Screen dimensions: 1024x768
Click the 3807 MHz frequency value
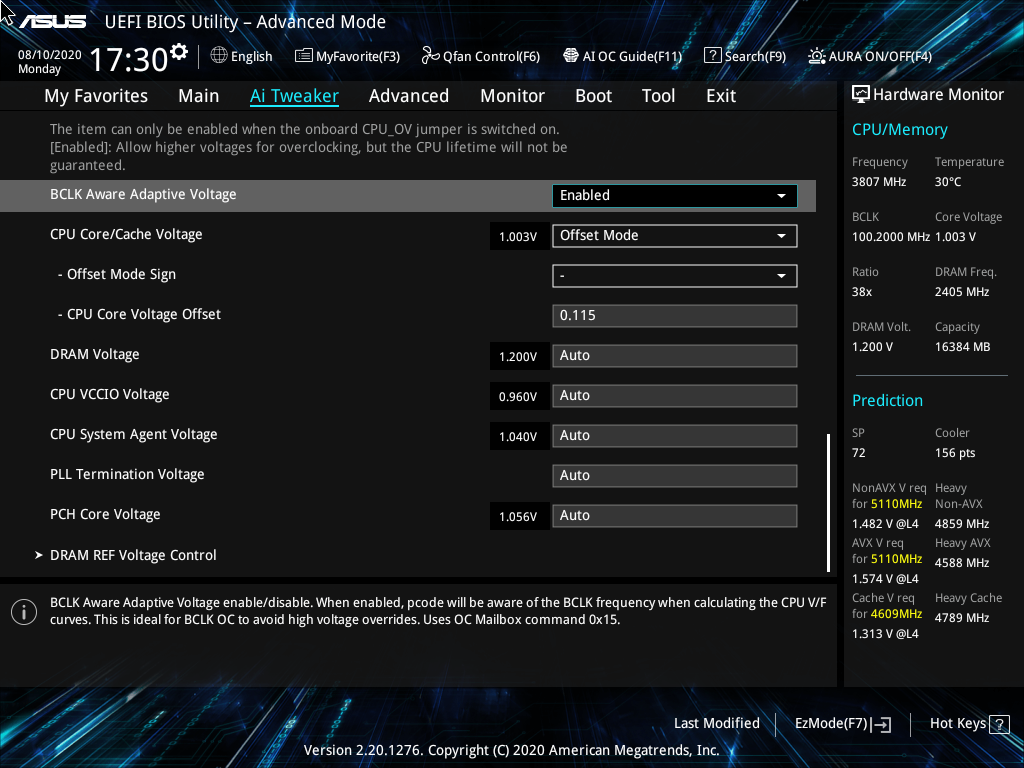[x=879, y=182]
